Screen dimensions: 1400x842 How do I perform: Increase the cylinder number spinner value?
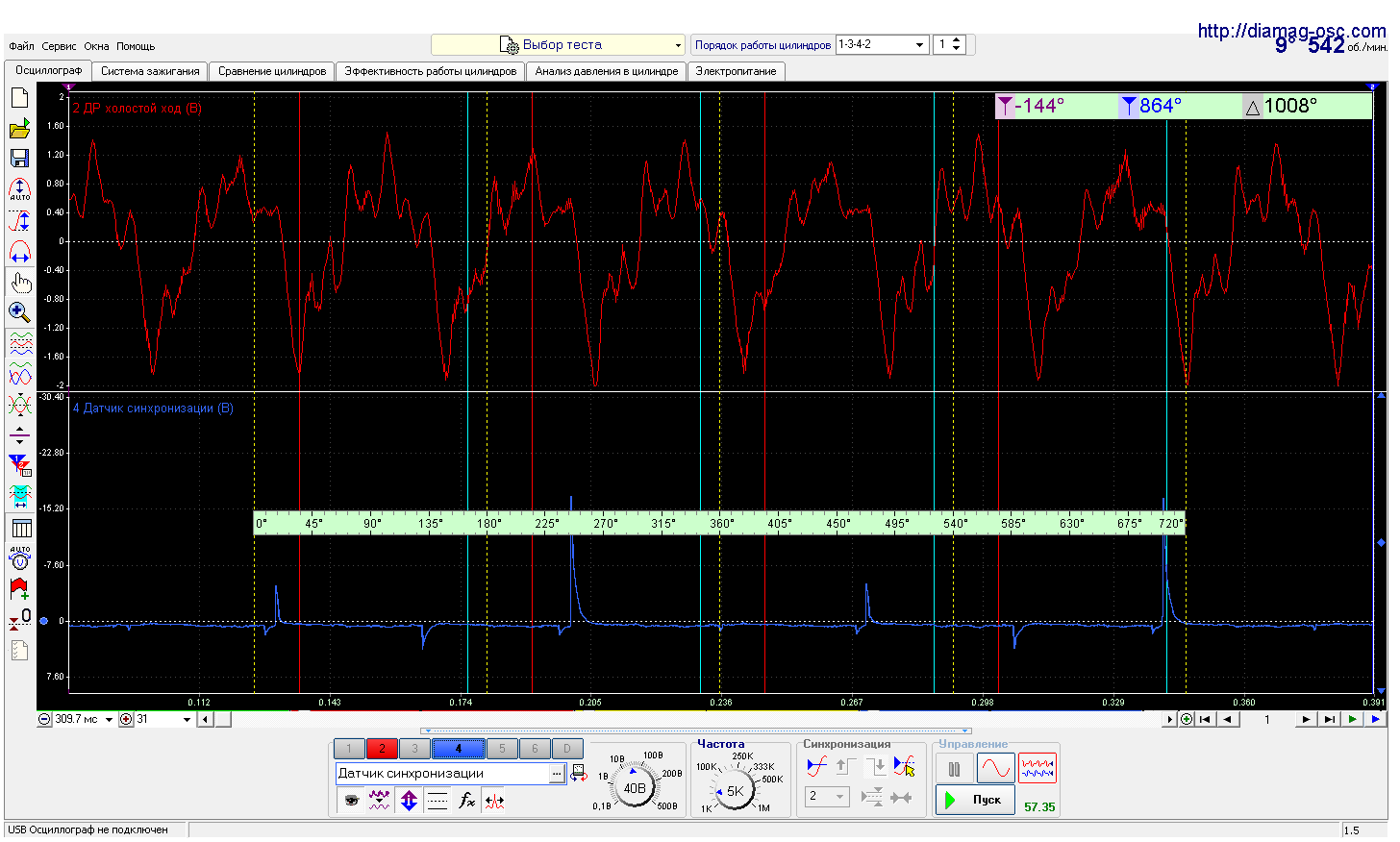(x=956, y=40)
